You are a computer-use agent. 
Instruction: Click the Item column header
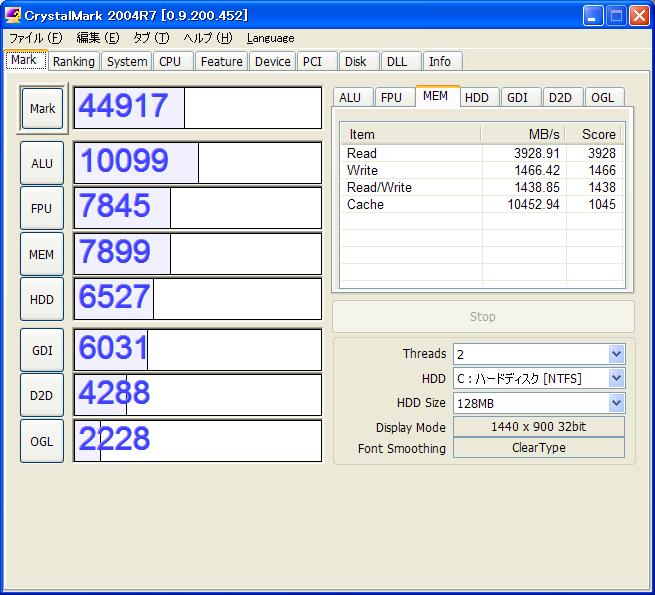[x=411, y=135]
